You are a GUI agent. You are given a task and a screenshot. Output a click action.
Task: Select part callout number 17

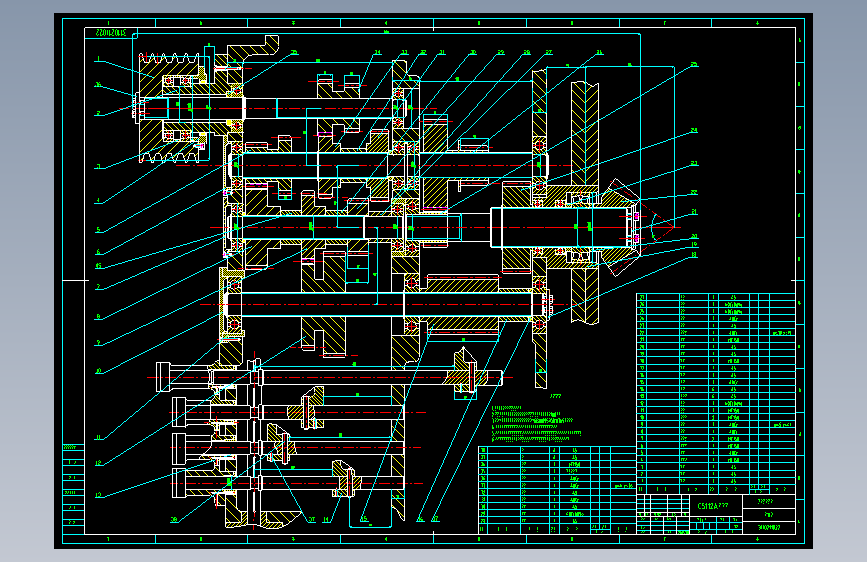tap(435, 519)
